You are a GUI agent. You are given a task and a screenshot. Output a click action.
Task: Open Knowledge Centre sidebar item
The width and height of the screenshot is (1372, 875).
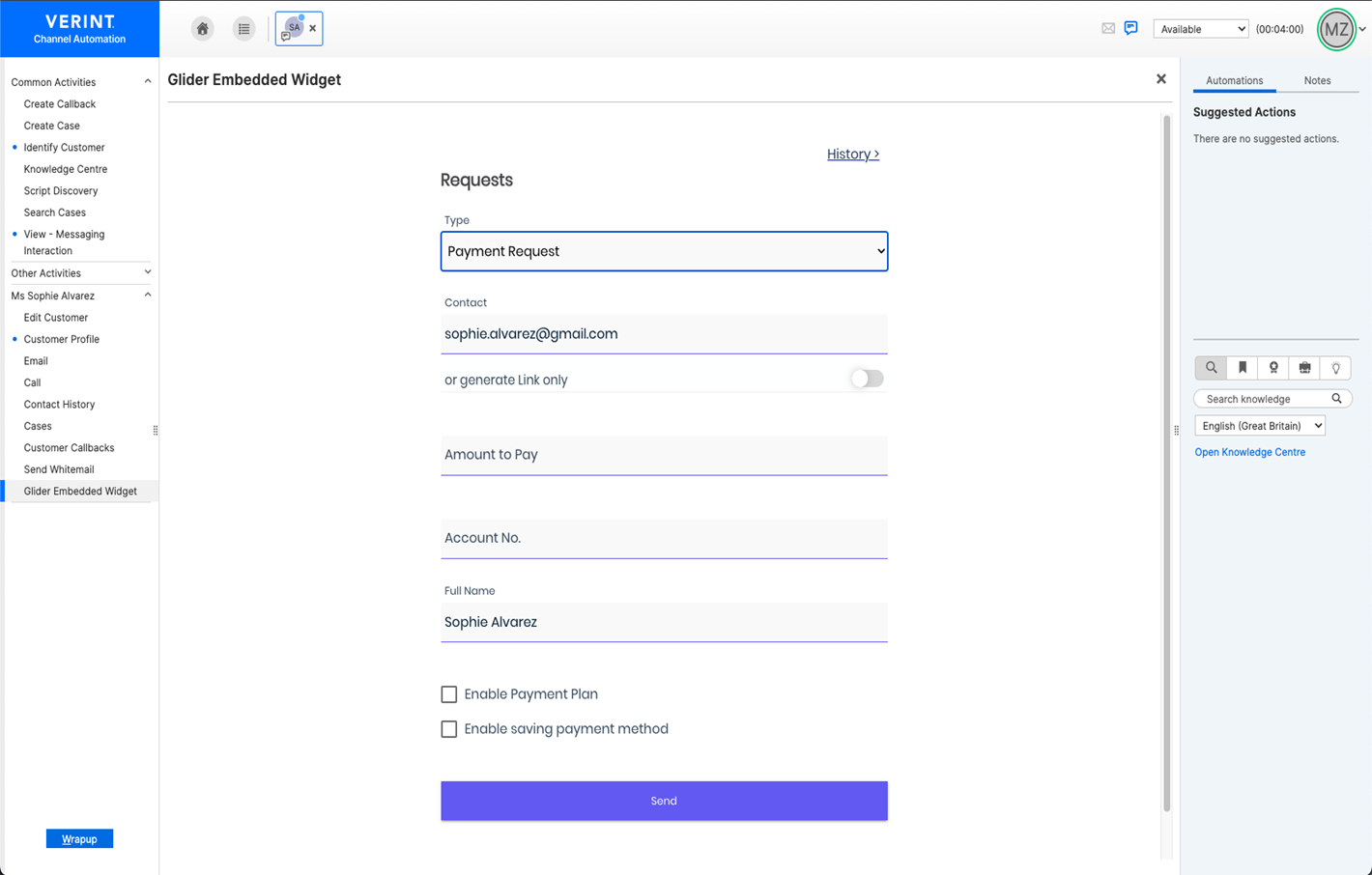point(66,169)
